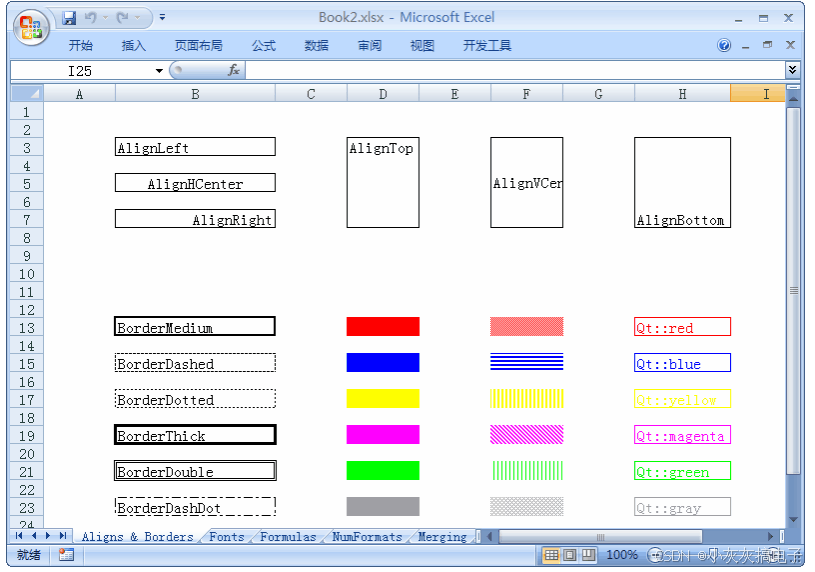Select the solid magenta filled cell
The image size is (815, 572).
click(x=383, y=434)
